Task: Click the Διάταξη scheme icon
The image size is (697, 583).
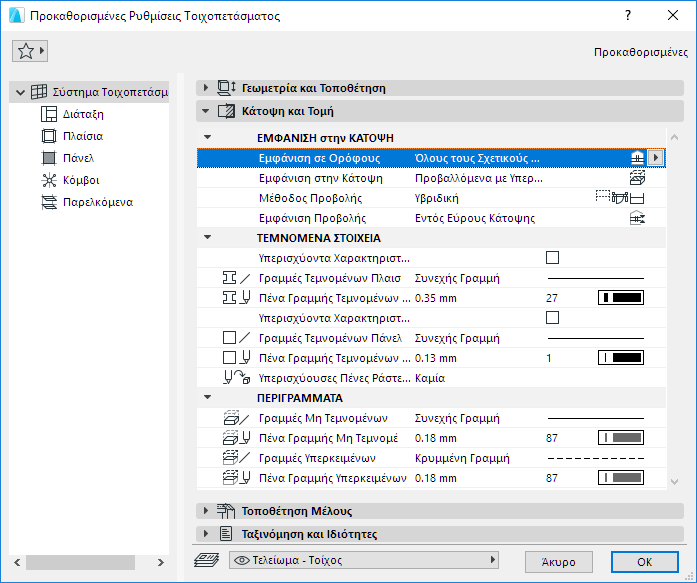Action: (x=49, y=114)
